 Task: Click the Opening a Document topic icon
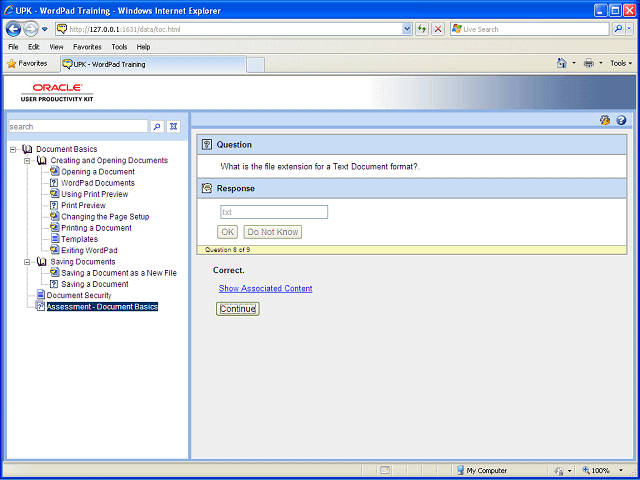pos(55,171)
